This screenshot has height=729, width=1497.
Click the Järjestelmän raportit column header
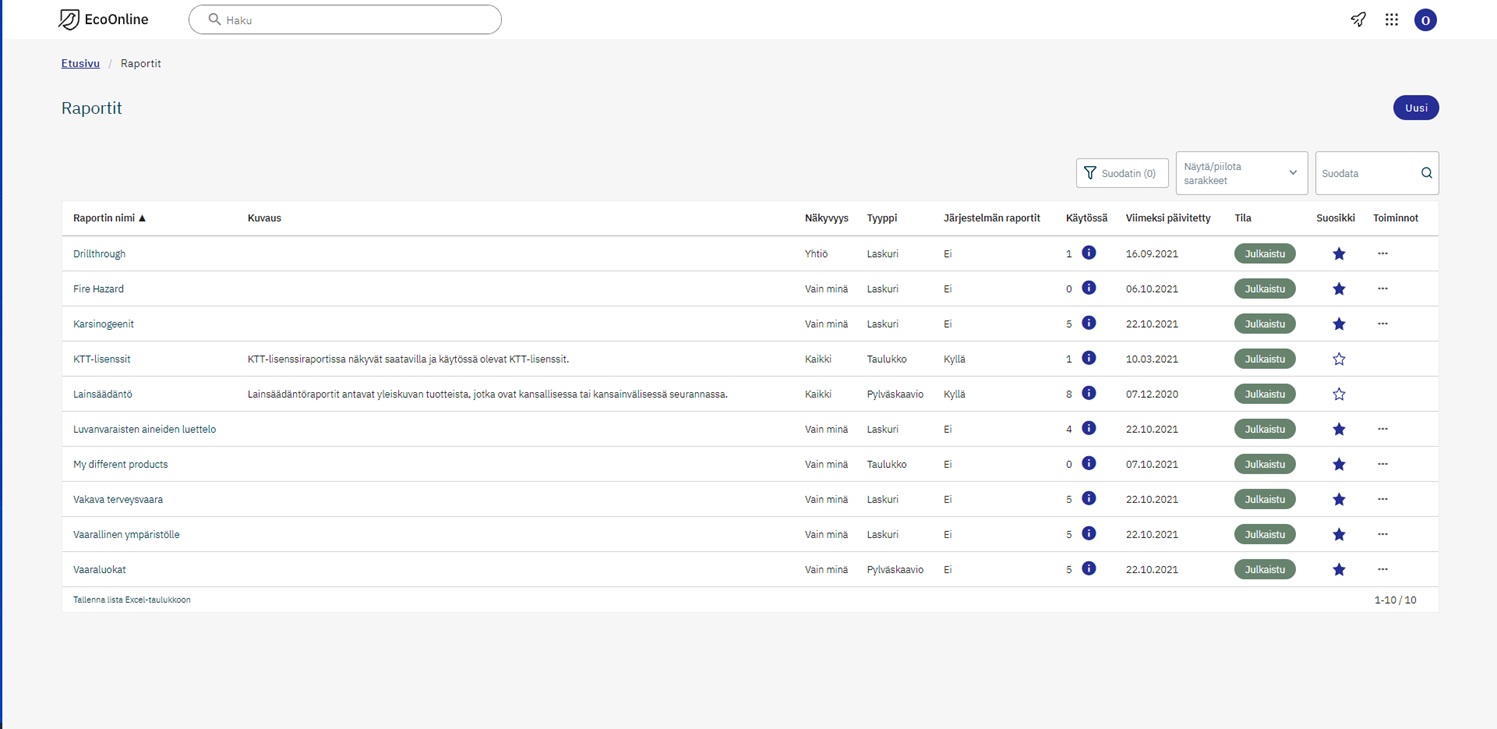(x=992, y=218)
